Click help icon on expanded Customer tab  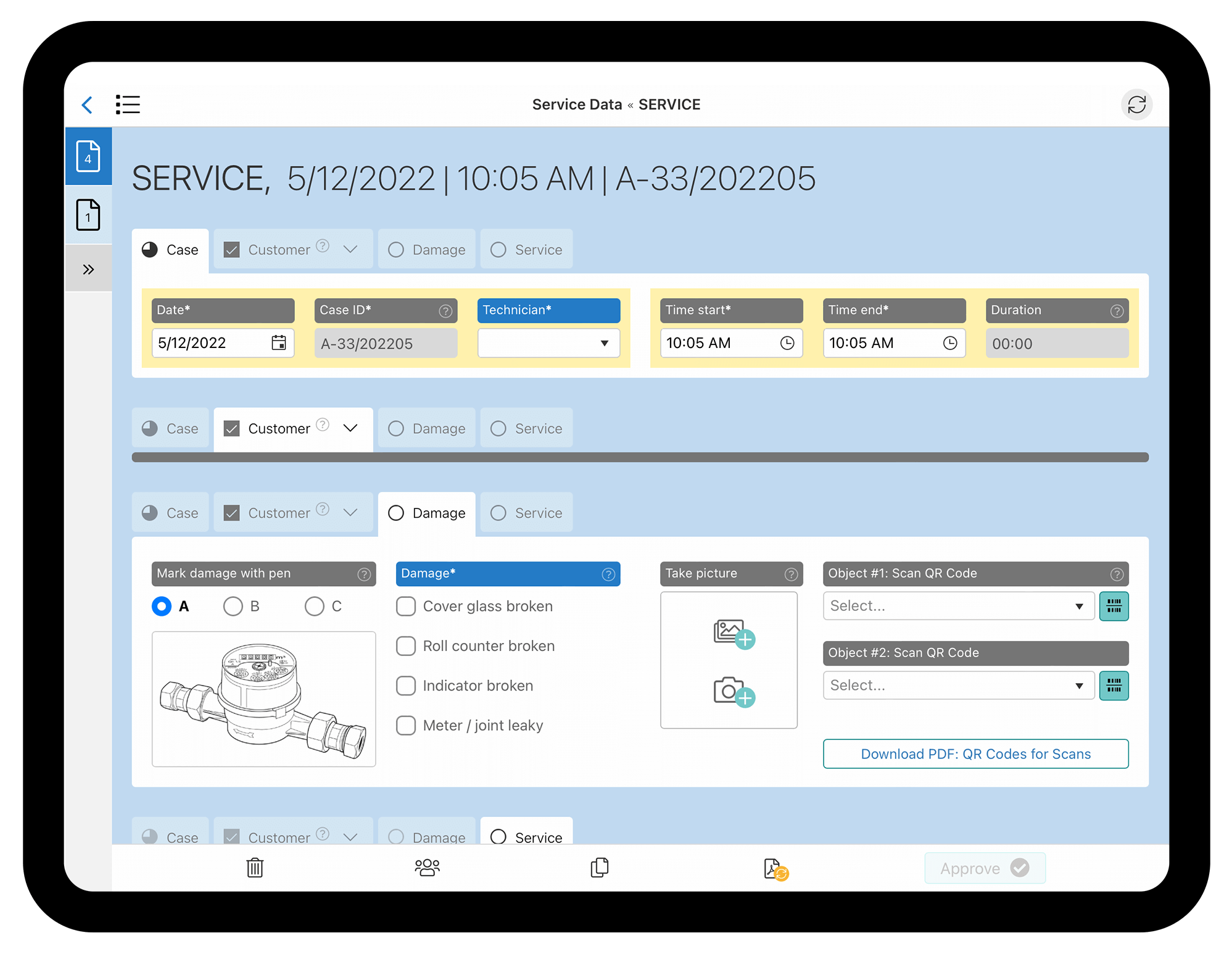tap(322, 425)
